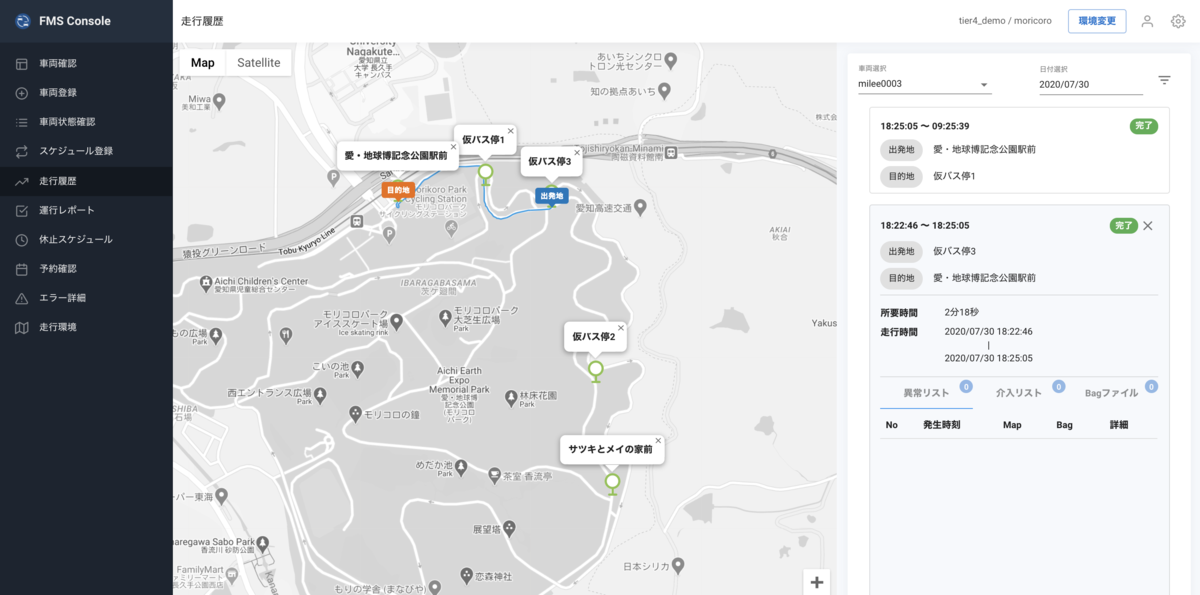Viewport: 1200px width, 595px height.
Task: Close the 愛・地球博記念公園駅前 info window
Action: (x=453, y=146)
